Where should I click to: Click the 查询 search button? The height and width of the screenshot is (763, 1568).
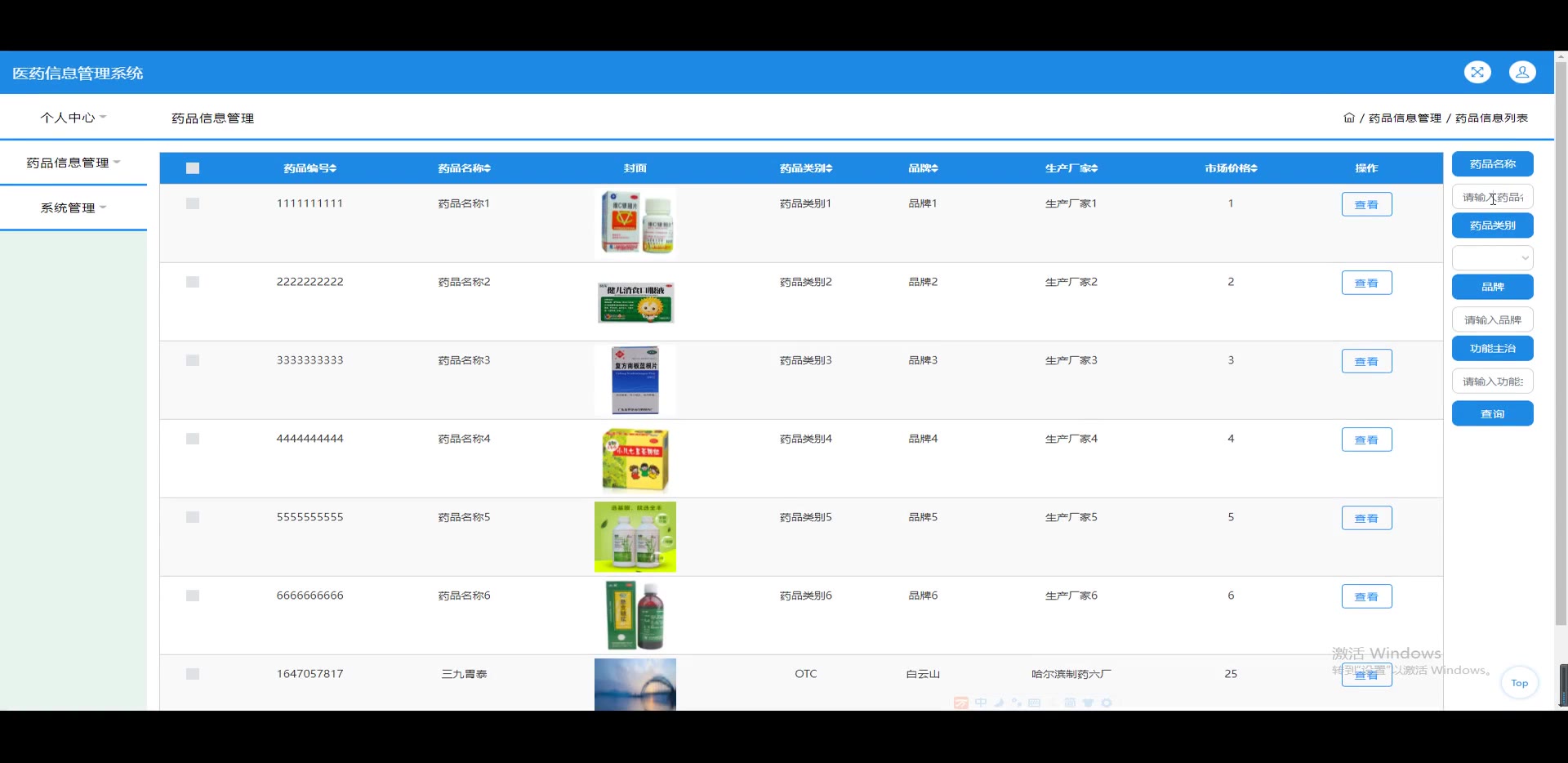pyautogui.click(x=1493, y=414)
